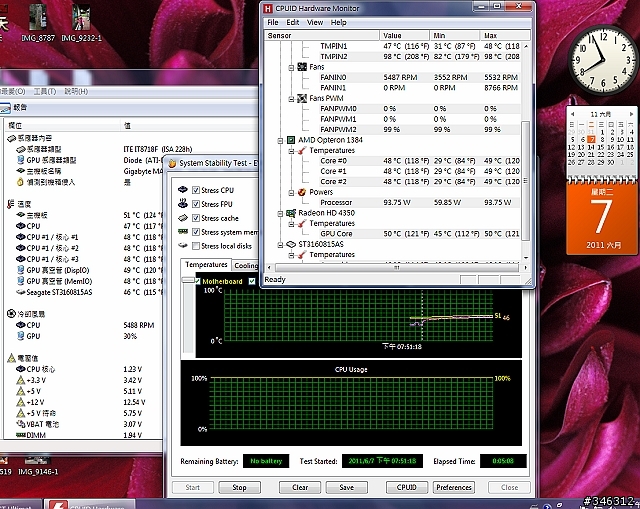Toggle the Stress cache checkbox
The width and height of the screenshot is (640, 509).
coord(196,218)
